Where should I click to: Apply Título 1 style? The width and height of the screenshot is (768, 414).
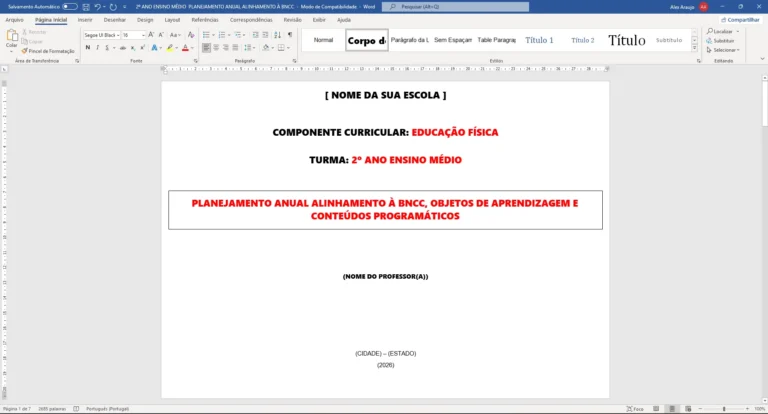point(539,40)
